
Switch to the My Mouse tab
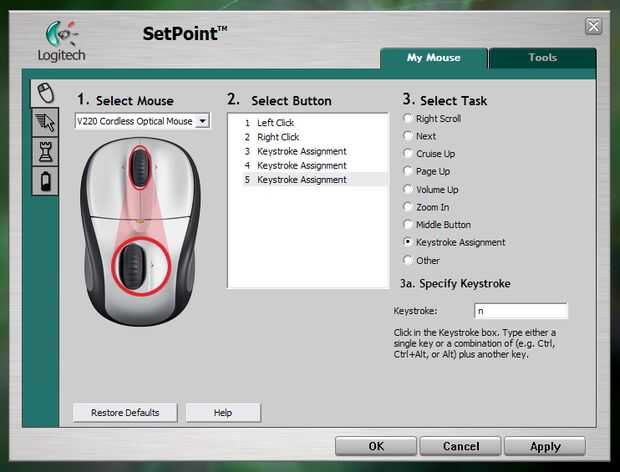coord(433,58)
